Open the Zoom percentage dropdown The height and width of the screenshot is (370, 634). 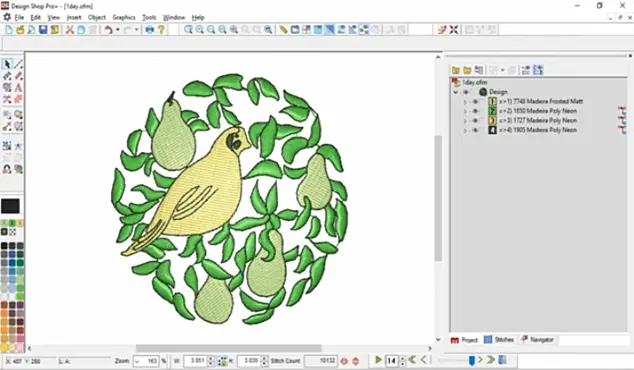click(137, 361)
